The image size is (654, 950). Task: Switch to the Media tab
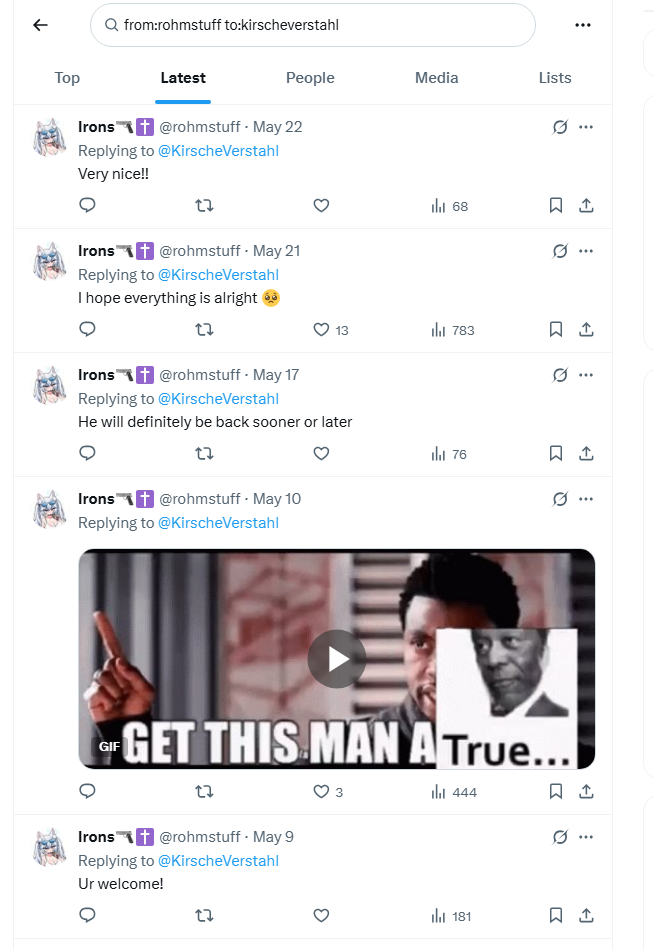[436, 78]
